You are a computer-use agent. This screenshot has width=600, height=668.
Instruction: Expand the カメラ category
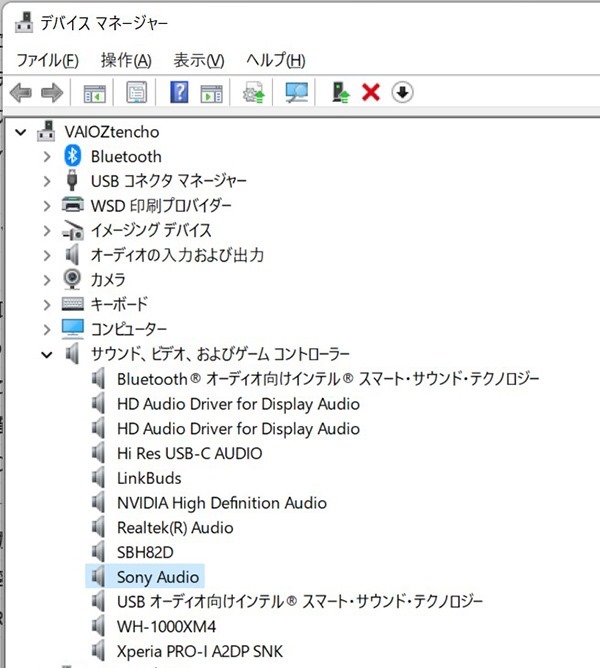(x=47, y=280)
